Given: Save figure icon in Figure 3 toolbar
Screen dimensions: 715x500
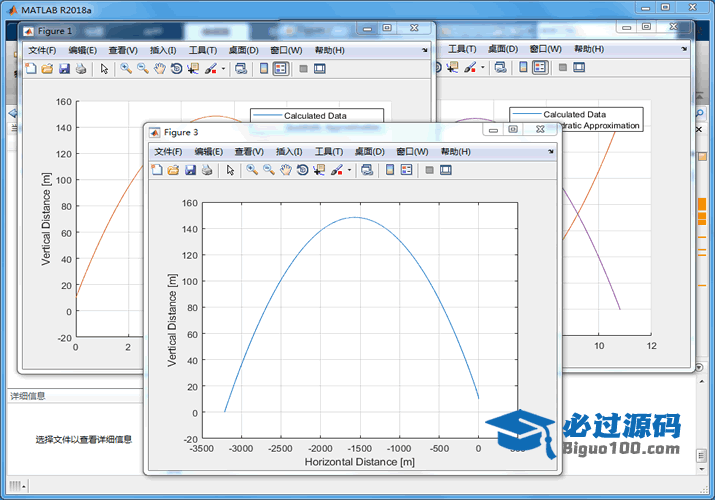Looking at the screenshot, I should 190,170.
